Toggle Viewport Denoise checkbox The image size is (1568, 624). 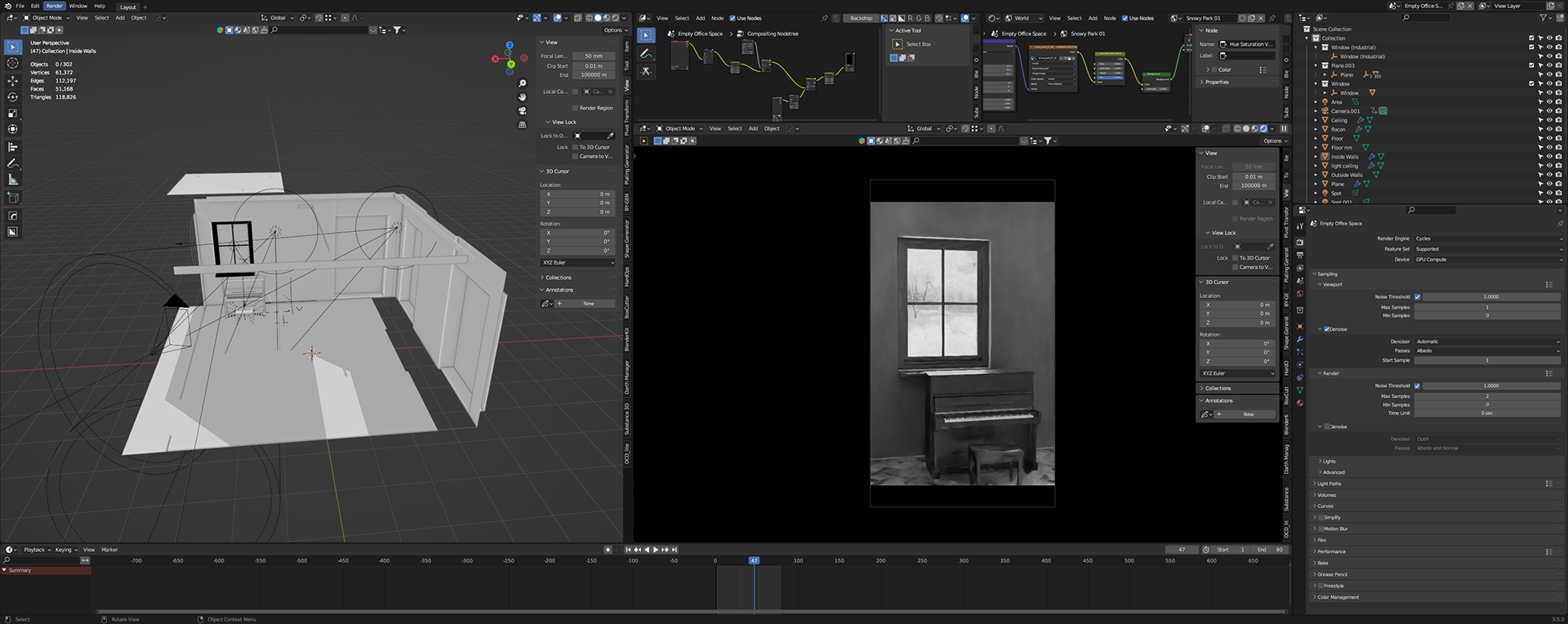[x=1327, y=329]
